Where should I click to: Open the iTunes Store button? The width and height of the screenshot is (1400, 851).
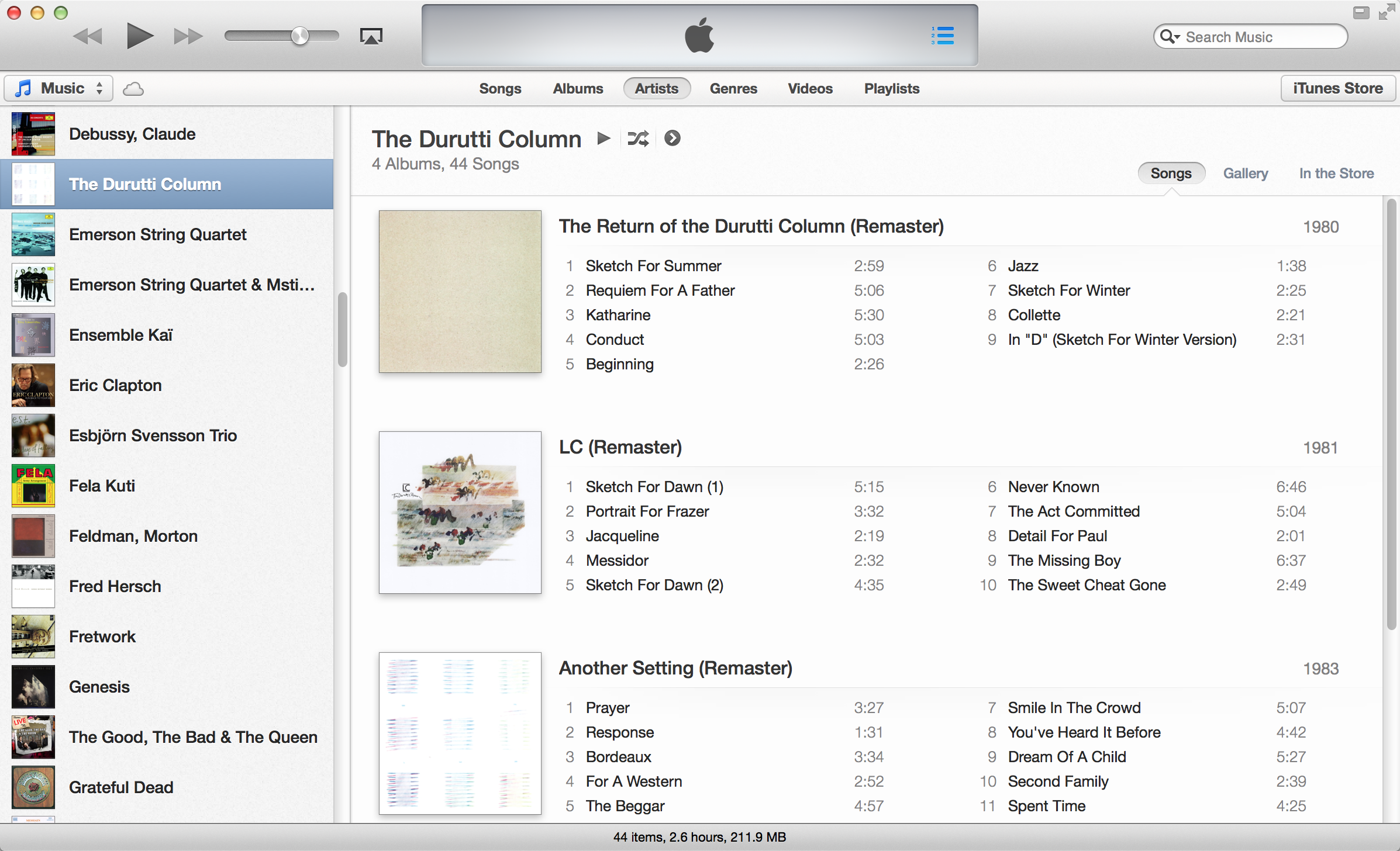point(1338,88)
